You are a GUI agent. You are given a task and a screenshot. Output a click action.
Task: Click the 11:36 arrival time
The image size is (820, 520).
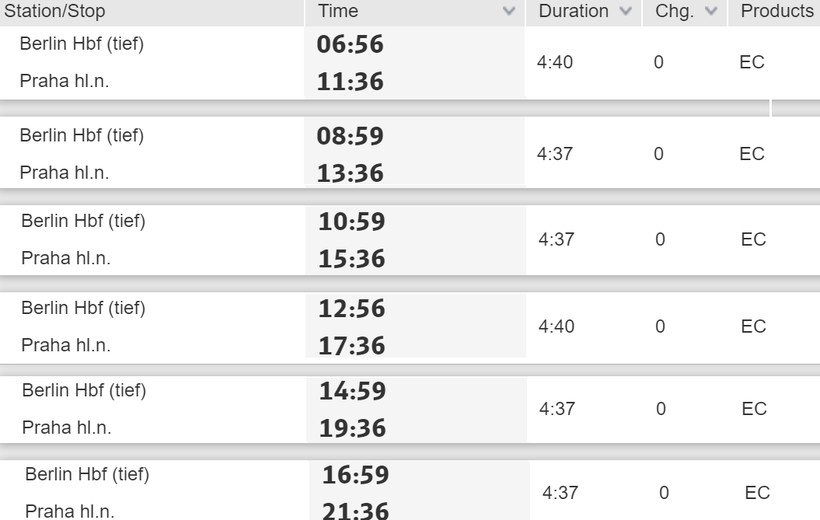350,82
